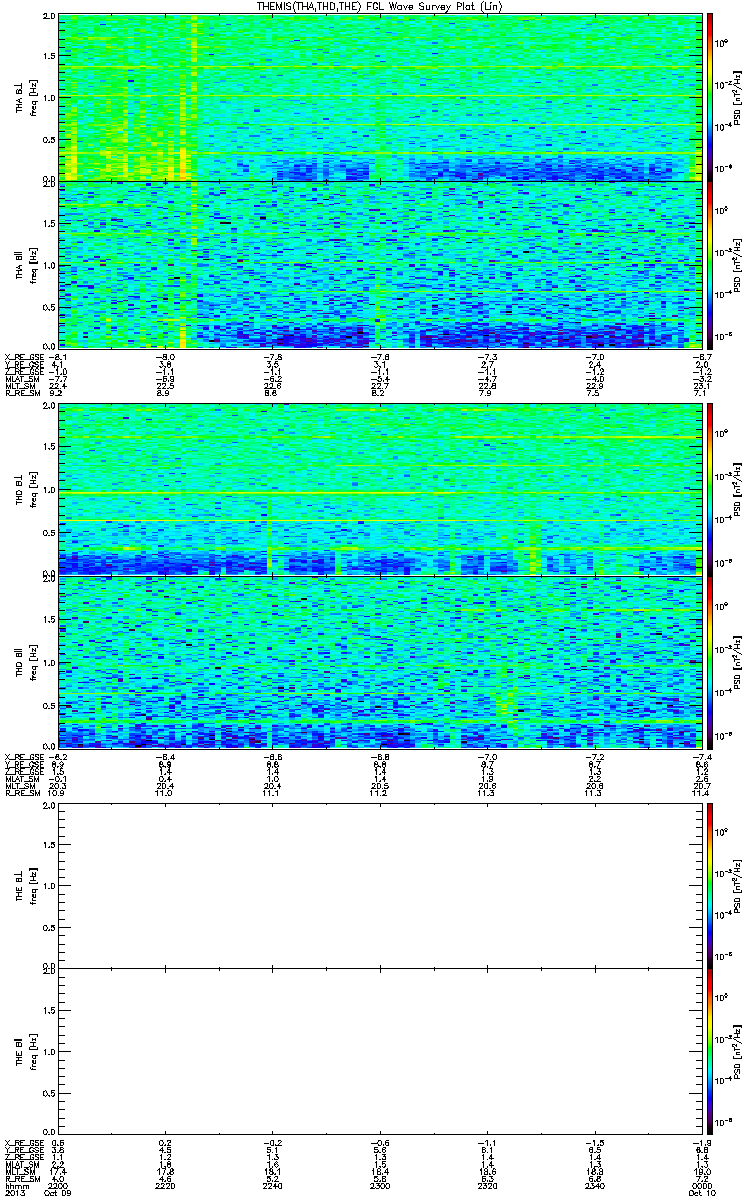750x1200 pixels.
Task: Click the first MLT_SM value "17.4" under THE
Action: (58, 1172)
